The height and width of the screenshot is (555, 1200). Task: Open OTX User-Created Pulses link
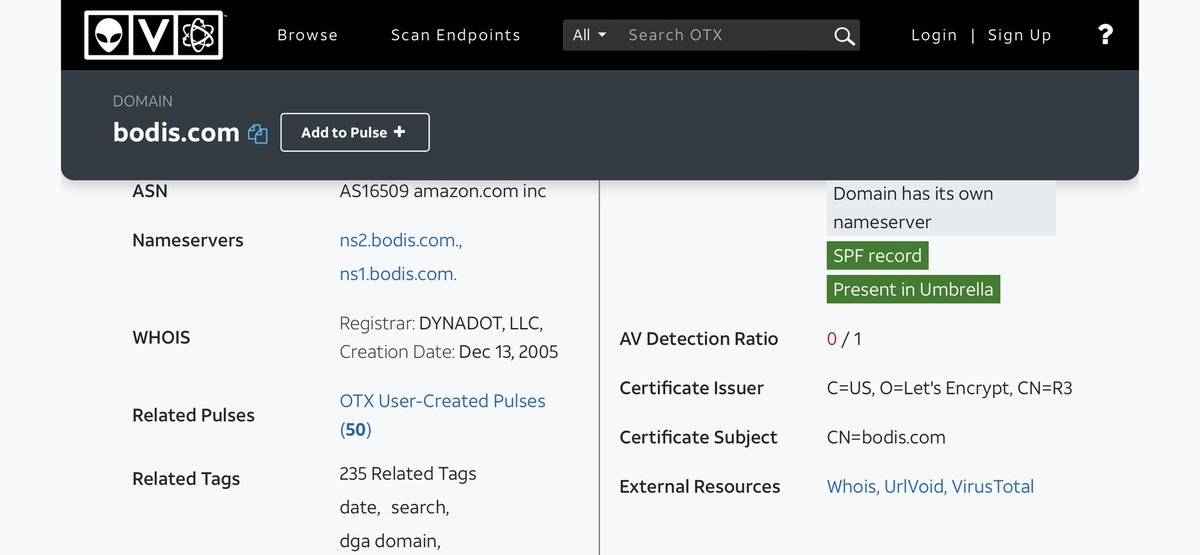point(442,401)
